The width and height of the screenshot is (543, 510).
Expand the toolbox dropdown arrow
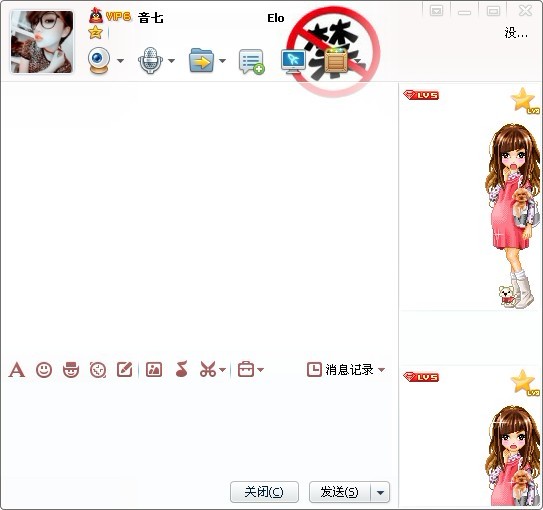pos(261,370)
